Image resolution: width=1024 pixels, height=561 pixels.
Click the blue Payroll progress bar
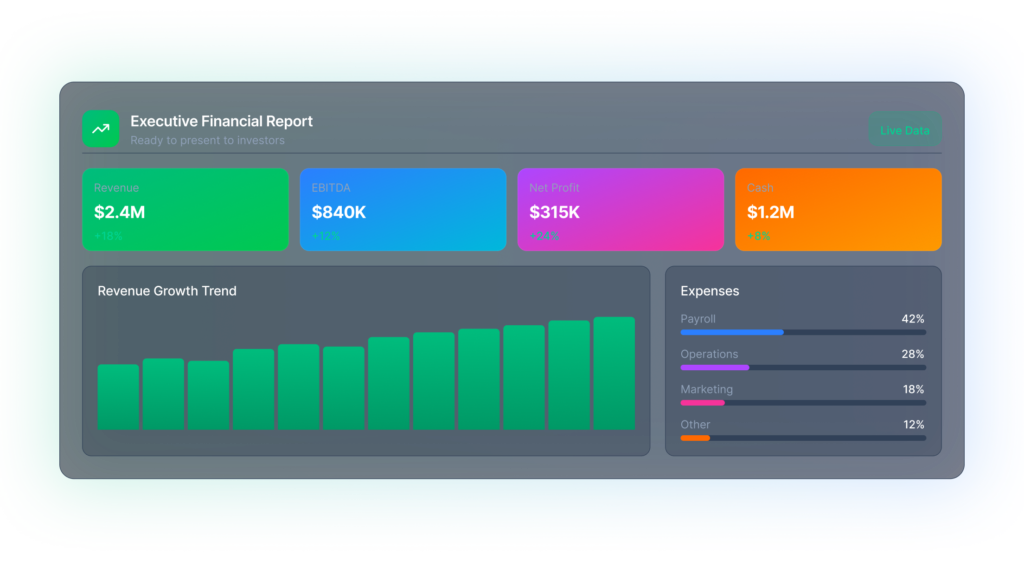tap(732, 332)
